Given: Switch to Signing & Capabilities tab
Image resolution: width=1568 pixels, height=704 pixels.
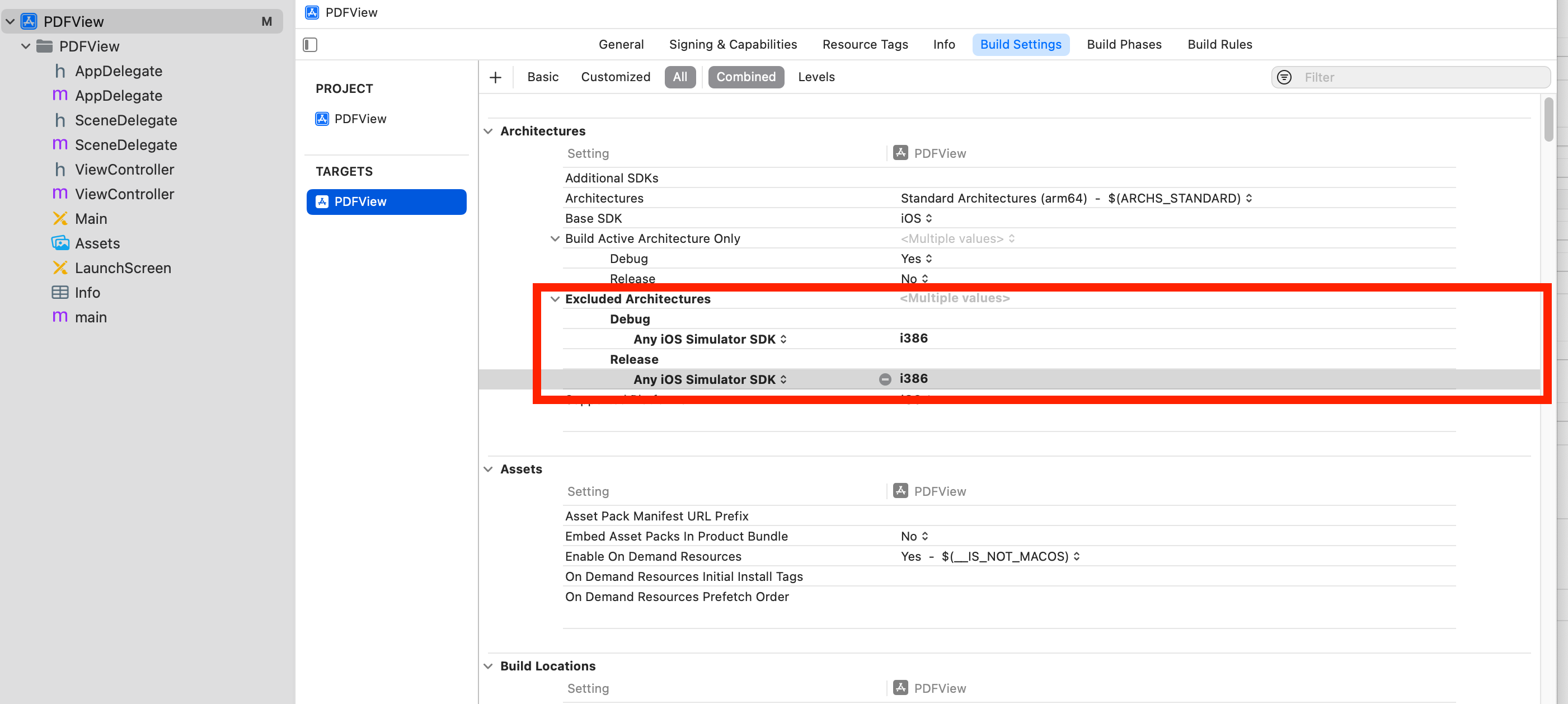Looking at the screenshot, I should [x=733, y=44].
